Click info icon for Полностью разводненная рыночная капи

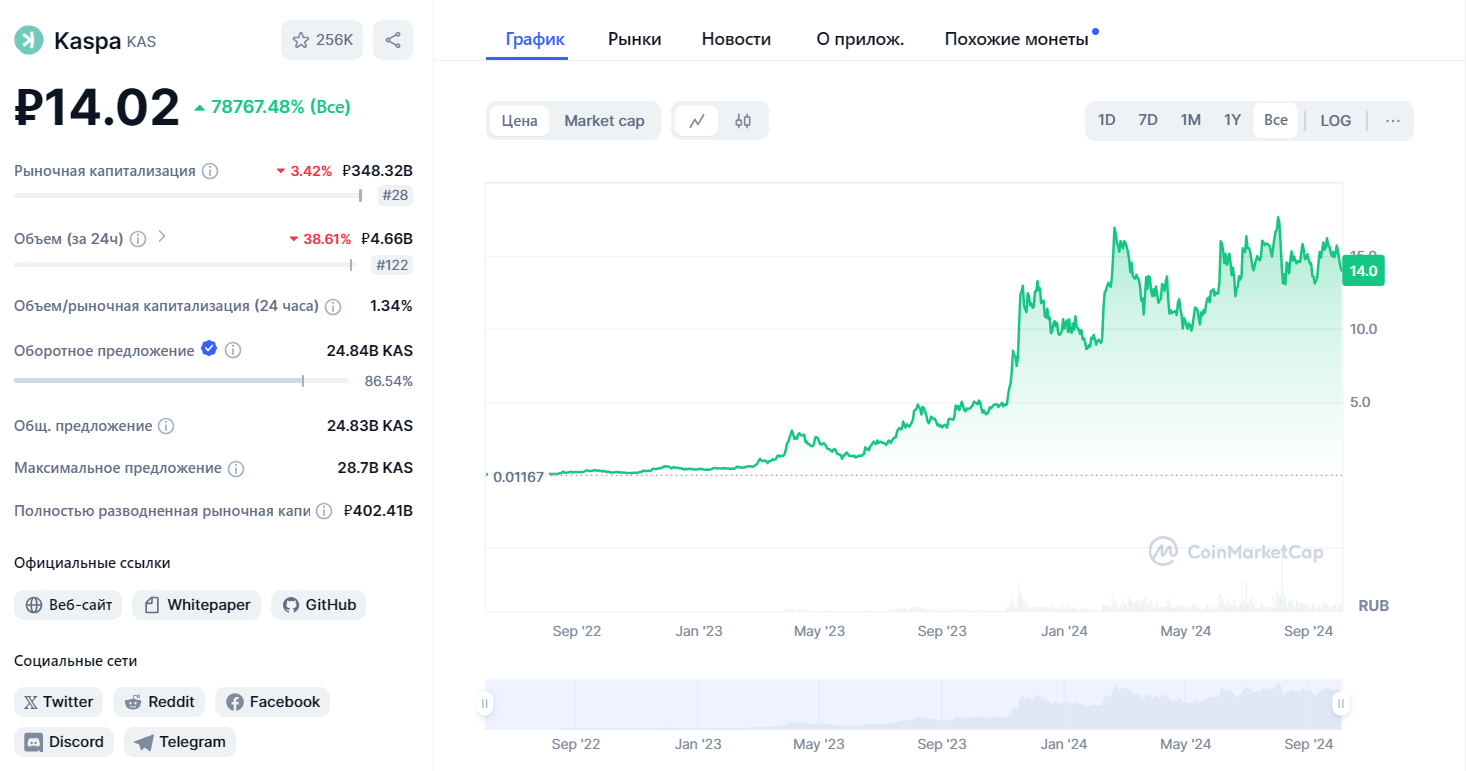324,511
